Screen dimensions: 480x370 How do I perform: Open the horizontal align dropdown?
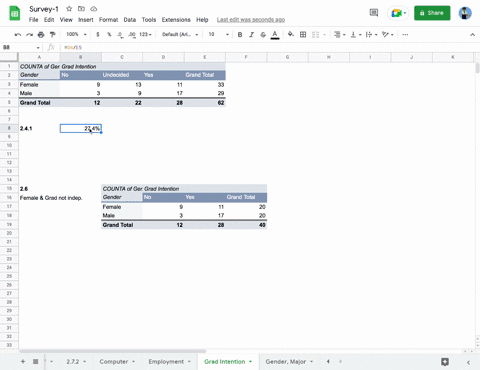click(x=340, y=34)
